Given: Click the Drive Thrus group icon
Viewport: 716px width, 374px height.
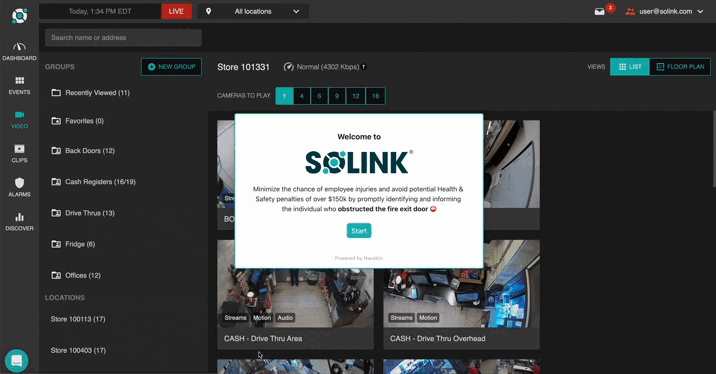Looking at the screenshot, I should (56, 213).
